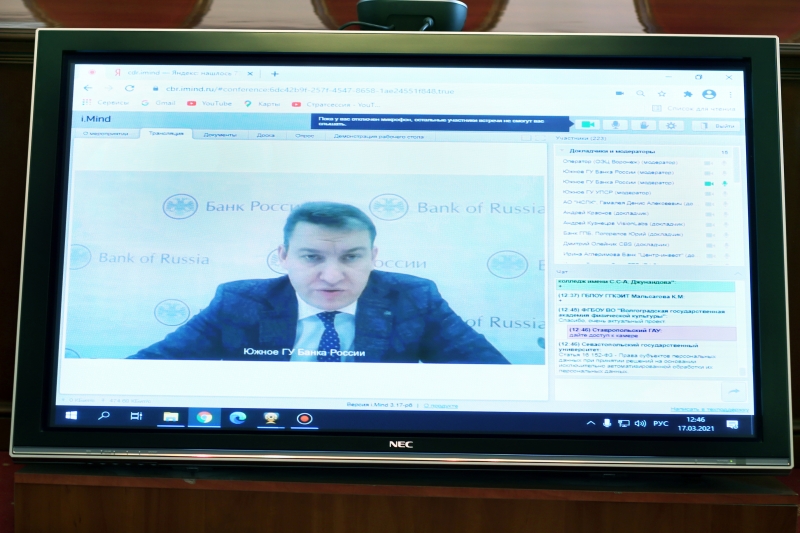The height and width of the screenshot is (533, 800).
Task: Open Microsoft Edge from taskbar
Action: point(237,418)
